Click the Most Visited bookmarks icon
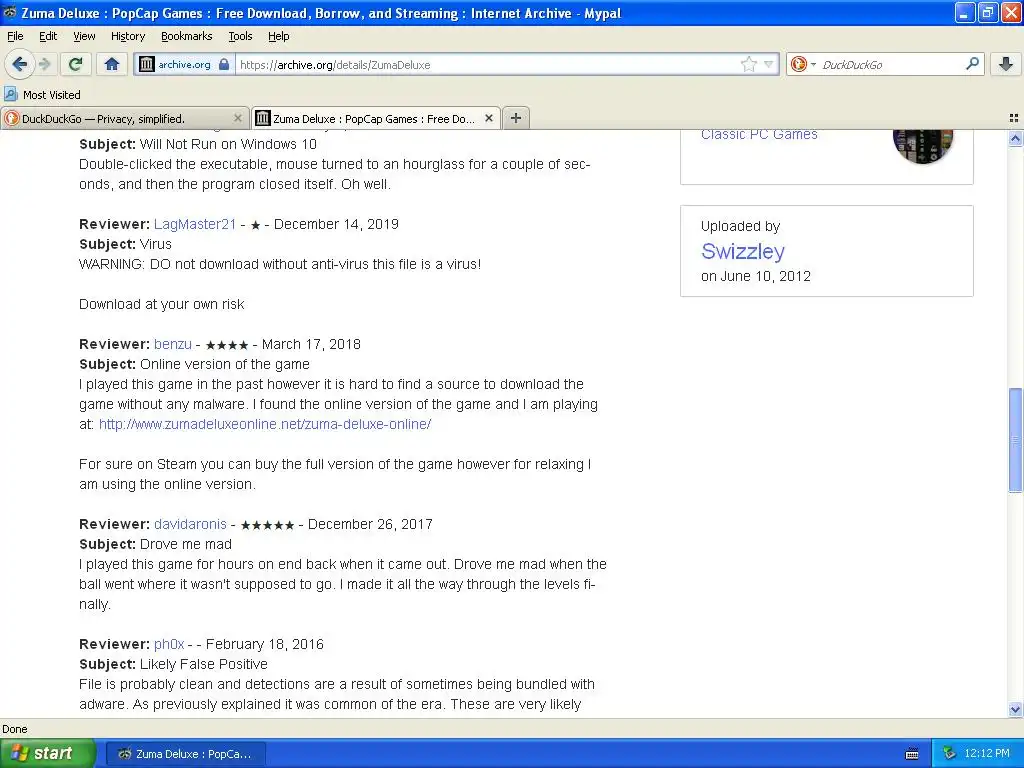The image size is (1024, 768). pos(10,94)
